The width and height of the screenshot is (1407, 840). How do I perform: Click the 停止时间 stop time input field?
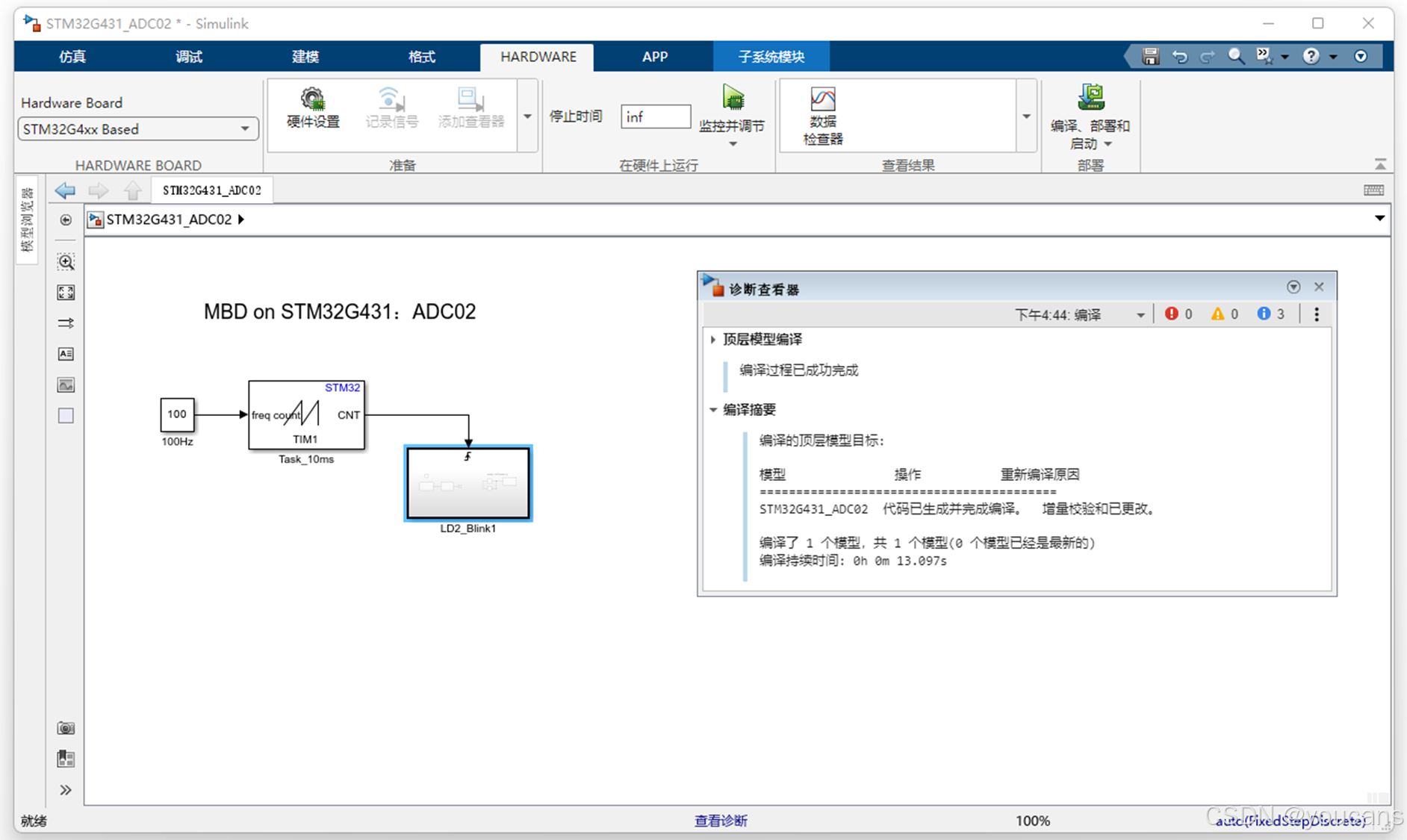tap(655, 116)
